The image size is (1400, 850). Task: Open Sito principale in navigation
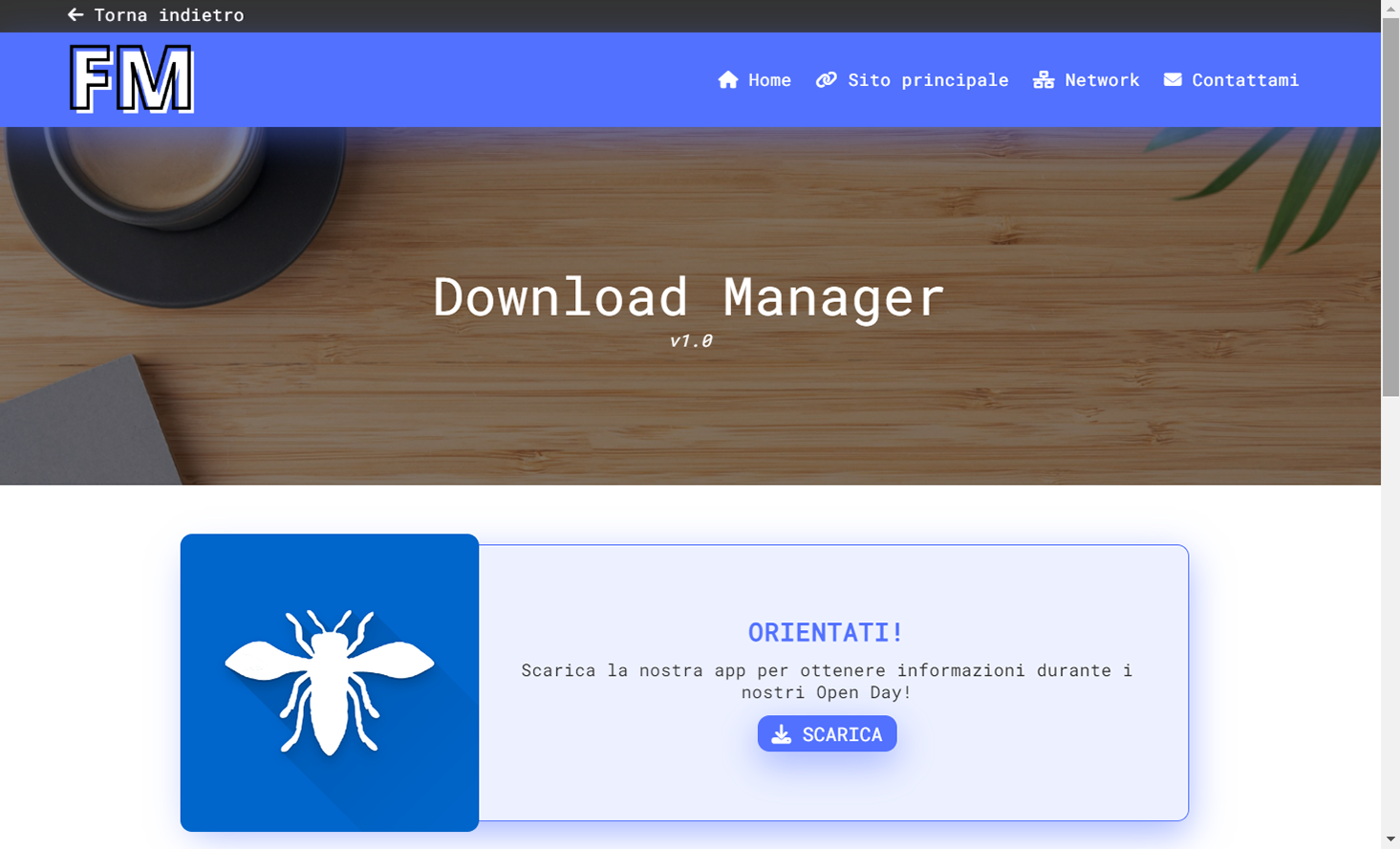click(x=913, y=80)
